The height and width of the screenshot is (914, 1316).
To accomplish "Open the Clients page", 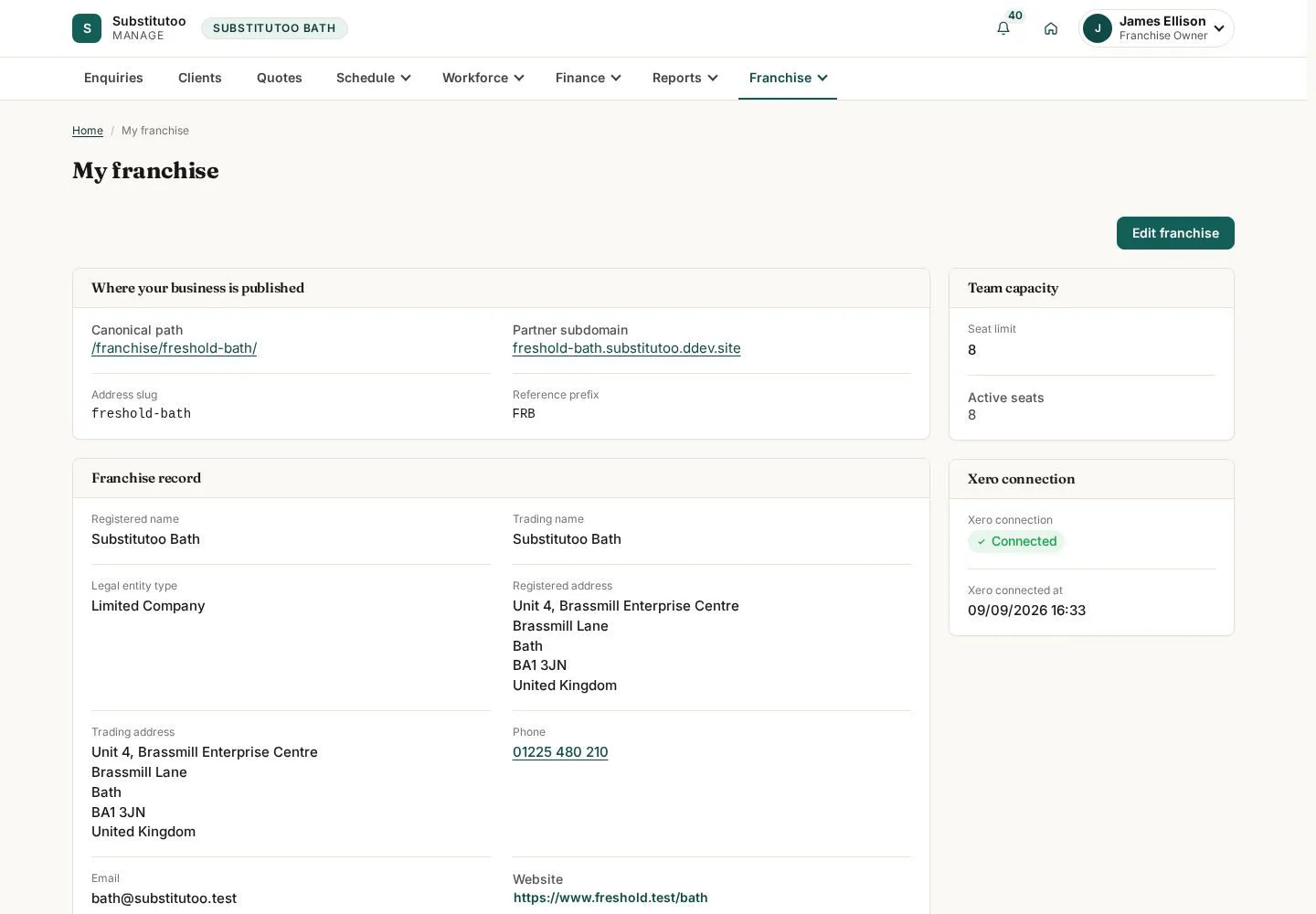I will pyautogui.click(x=200, y=78).
